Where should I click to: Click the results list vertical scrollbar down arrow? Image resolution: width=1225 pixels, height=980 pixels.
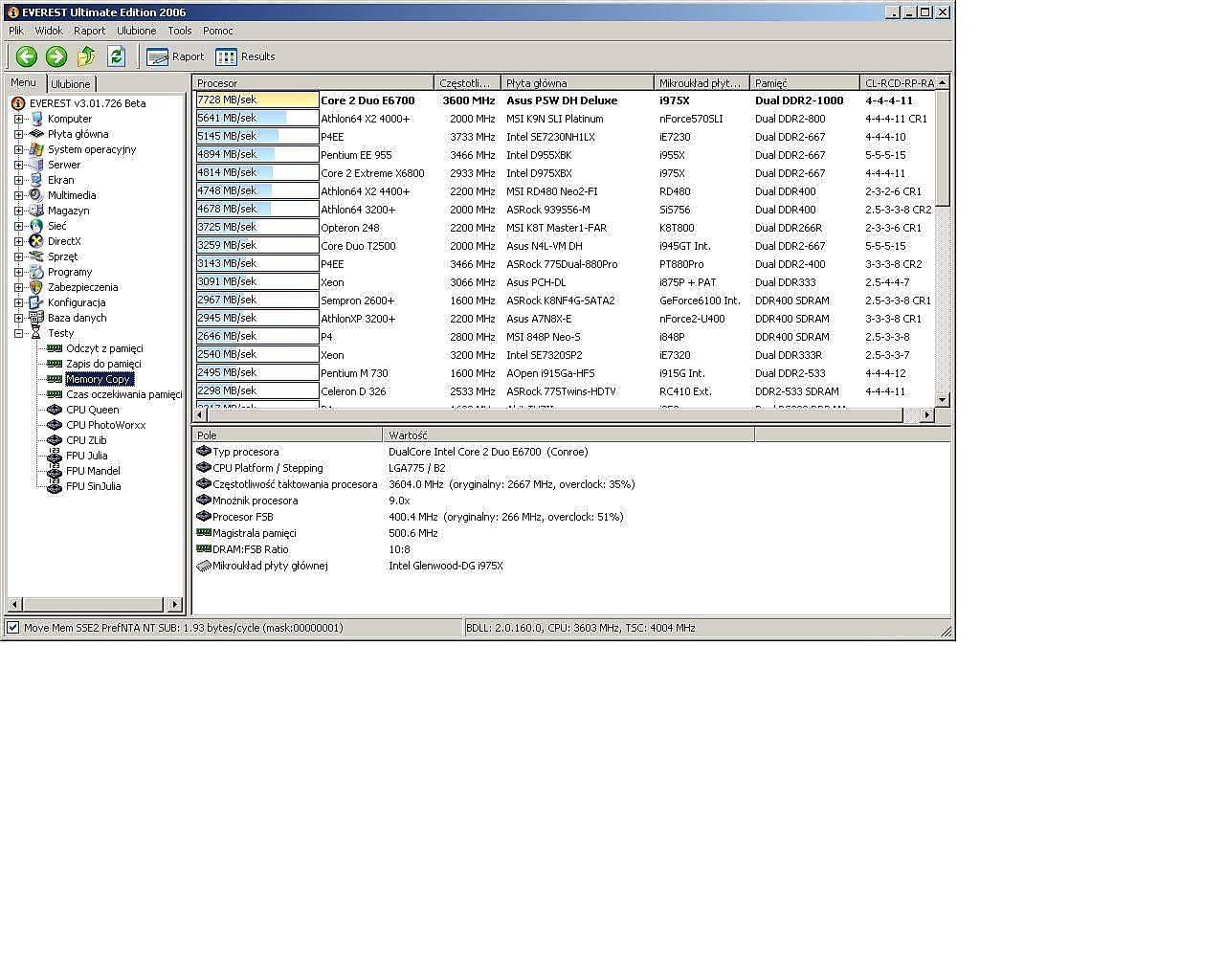pos(942,399)
